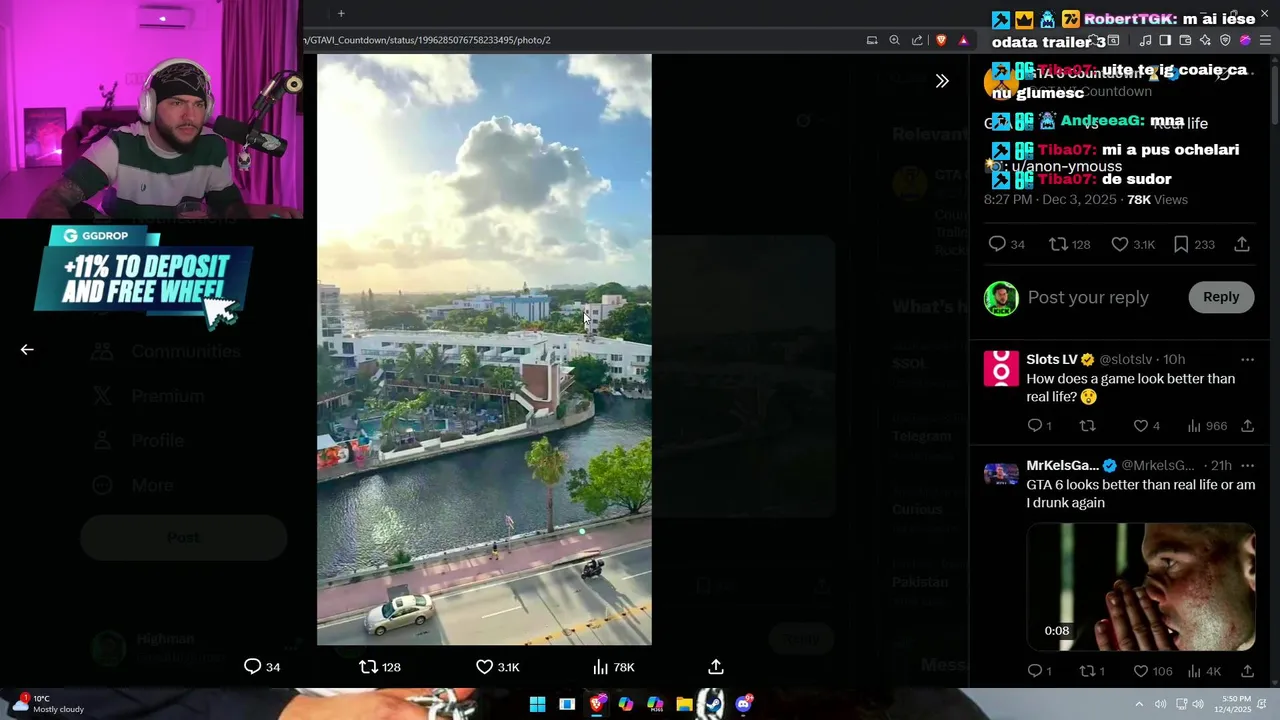Reply to Slots LV's comment
The height and width of the screenshot is (720, 1280).
[1039, 426]
